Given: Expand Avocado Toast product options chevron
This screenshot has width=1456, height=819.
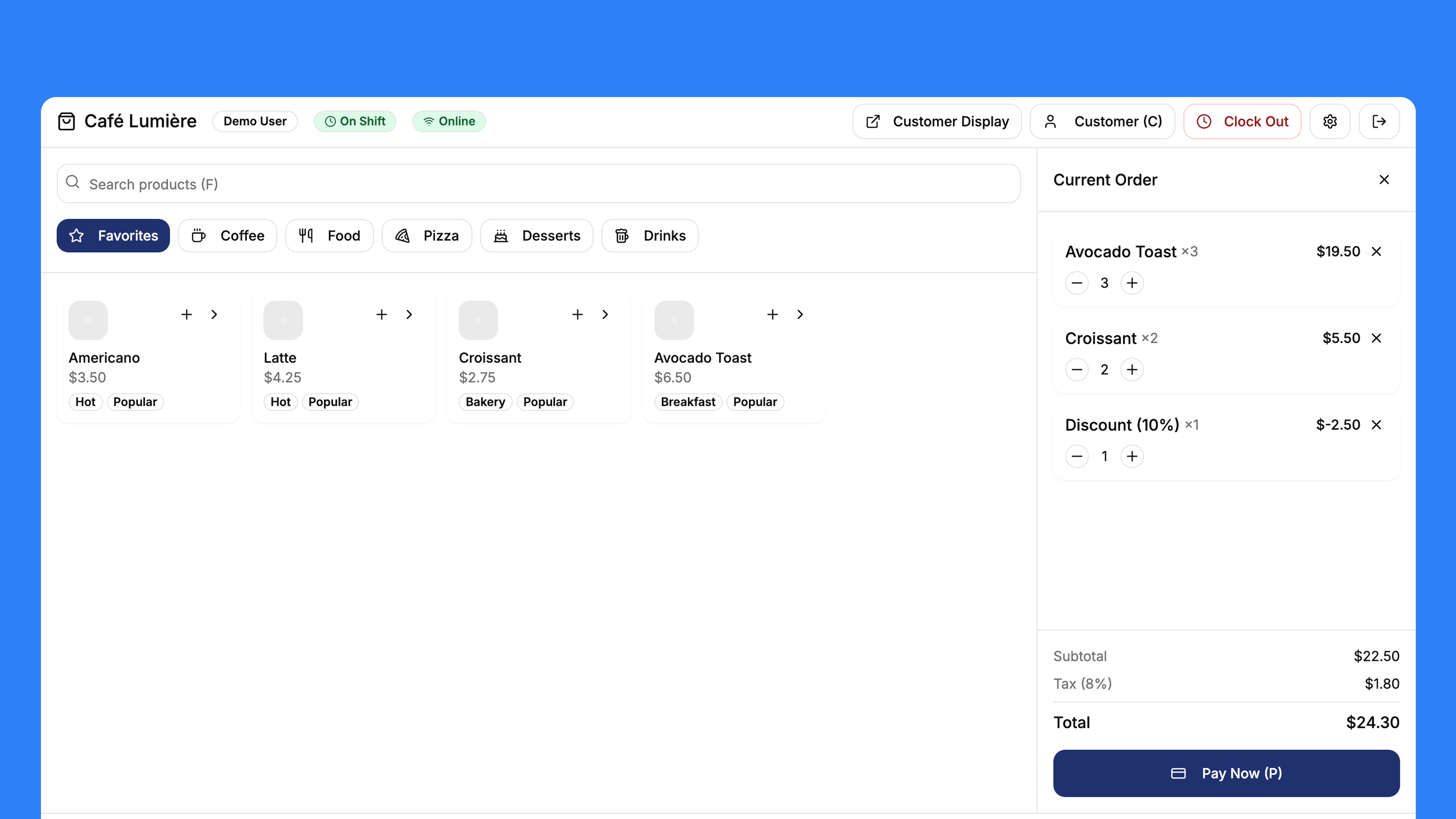Looking at the screenshot, I should 800,314.
